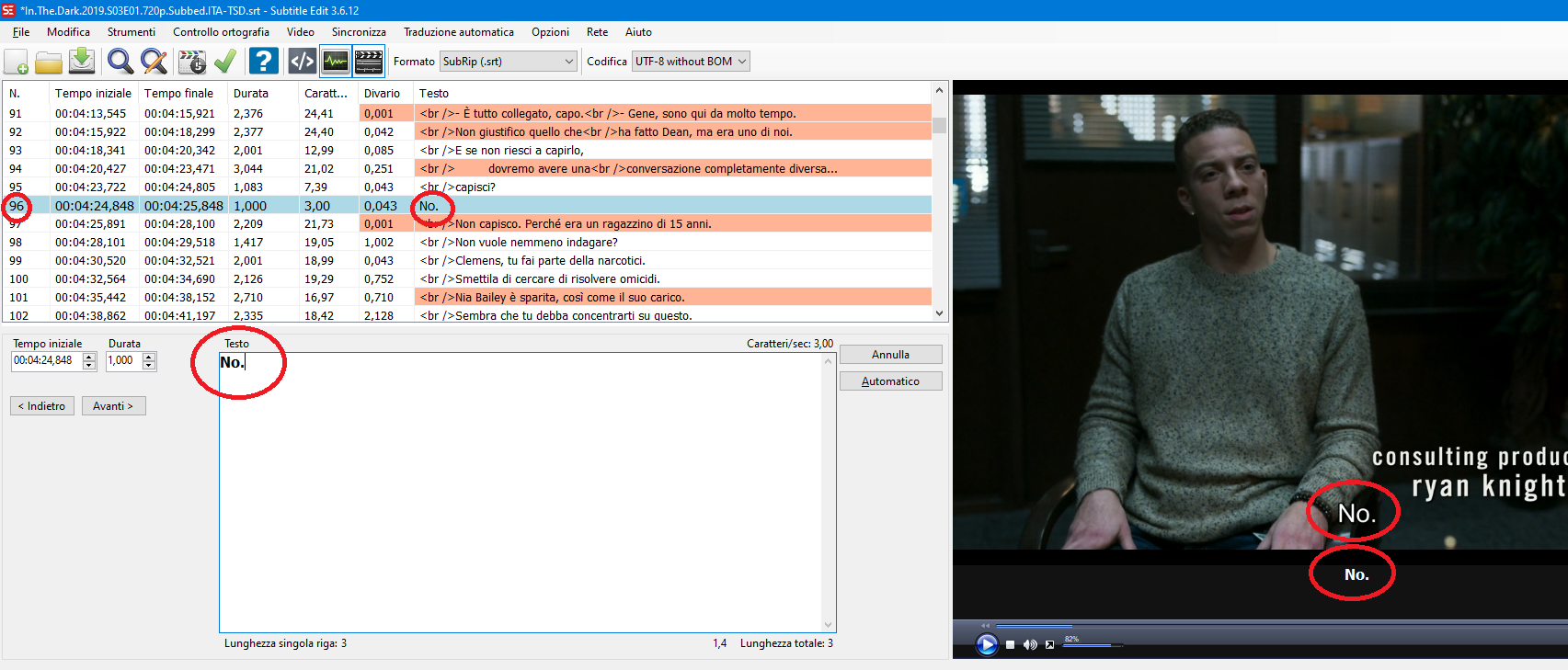Switch to source view code icon
The height and width of the screenshot is (670, 1568).
(303, 62)
